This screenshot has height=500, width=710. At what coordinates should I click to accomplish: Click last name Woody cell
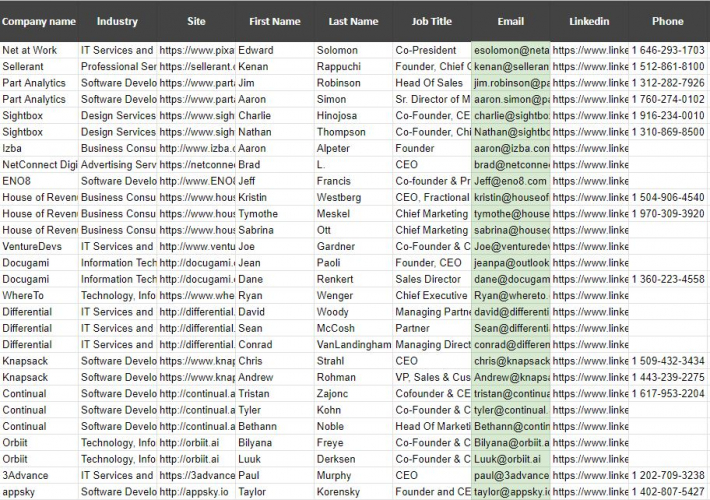(x=353, y=312)
